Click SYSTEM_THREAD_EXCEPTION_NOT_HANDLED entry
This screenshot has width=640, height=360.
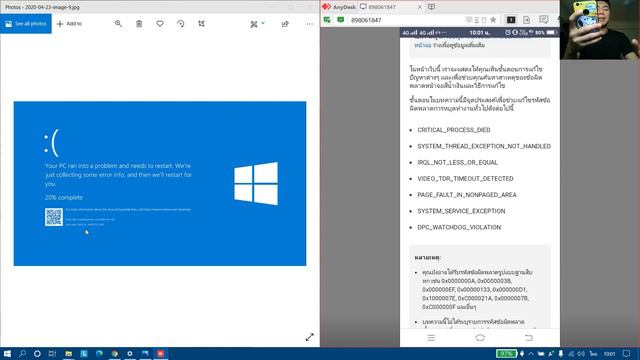click(x=484, y=146)
